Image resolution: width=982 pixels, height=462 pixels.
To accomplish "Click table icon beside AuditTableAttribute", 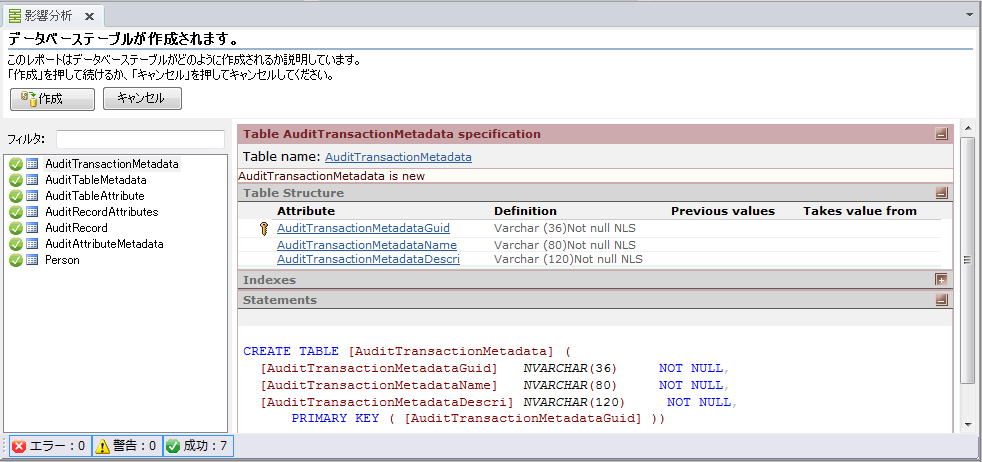I will click(x=32, y=196).
